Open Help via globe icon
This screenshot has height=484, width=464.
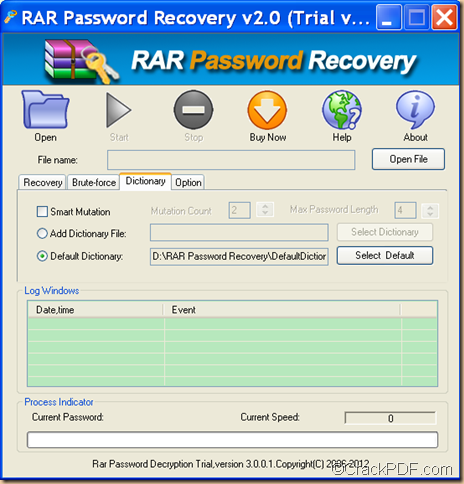(342, 110)
